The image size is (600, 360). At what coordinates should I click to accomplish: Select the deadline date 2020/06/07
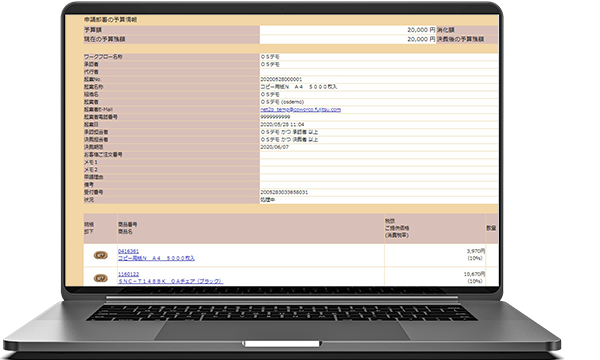coord(274,147)
